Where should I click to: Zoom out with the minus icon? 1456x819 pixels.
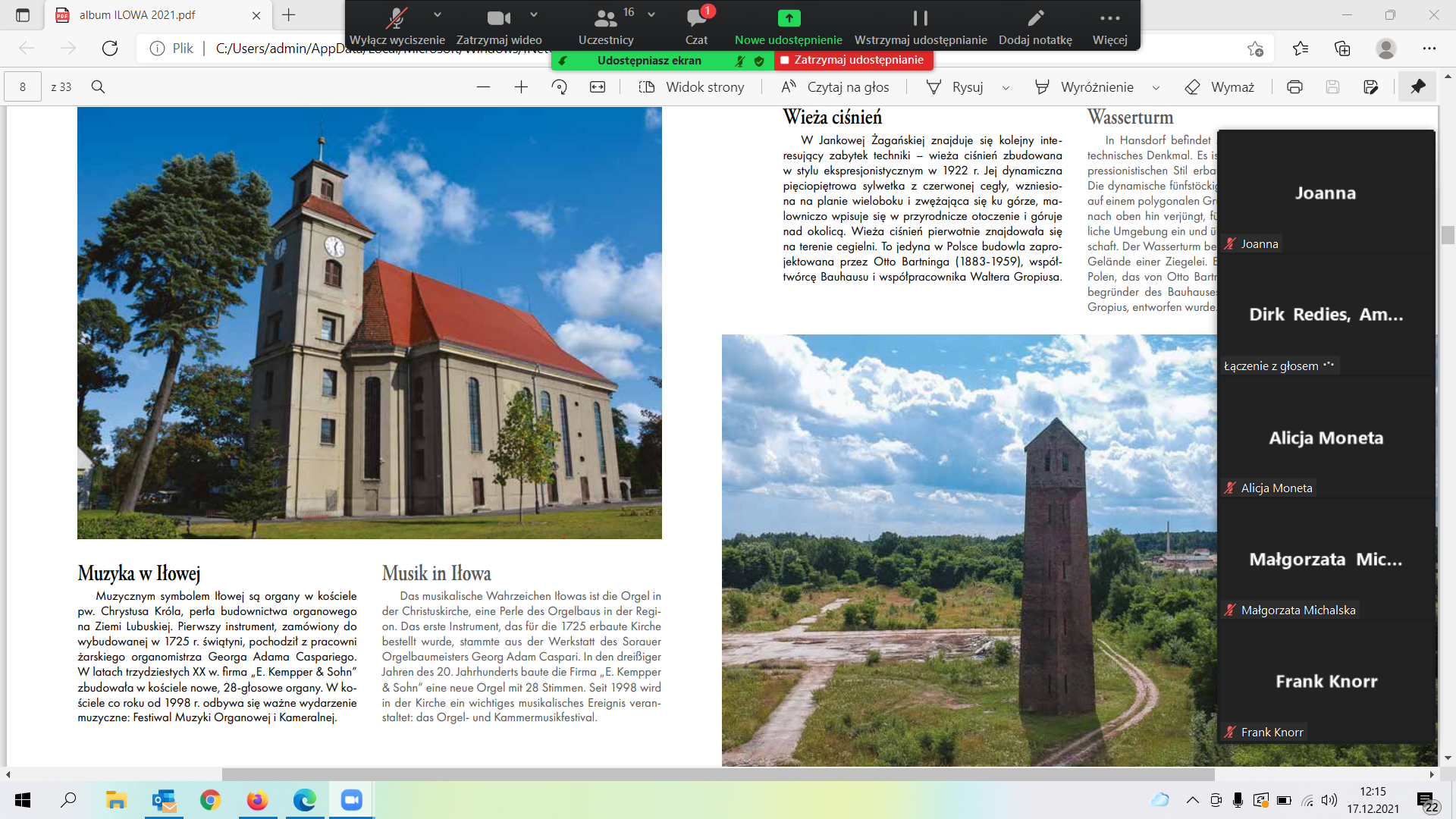click(x=483, y=87)
